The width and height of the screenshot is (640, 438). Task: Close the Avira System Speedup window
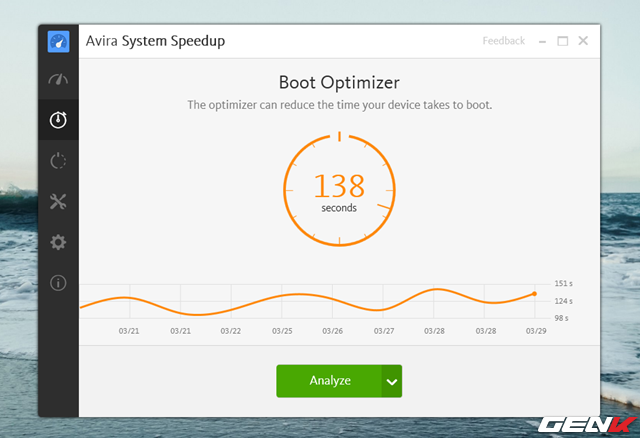click(583, 41)
